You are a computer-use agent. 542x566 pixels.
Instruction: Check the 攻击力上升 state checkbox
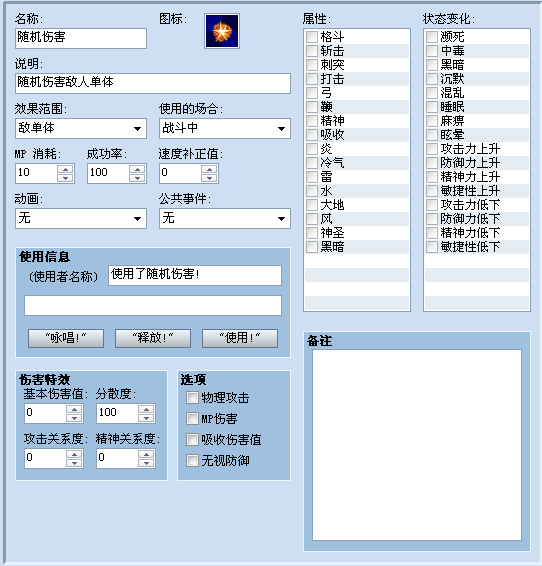click(432, 149)
